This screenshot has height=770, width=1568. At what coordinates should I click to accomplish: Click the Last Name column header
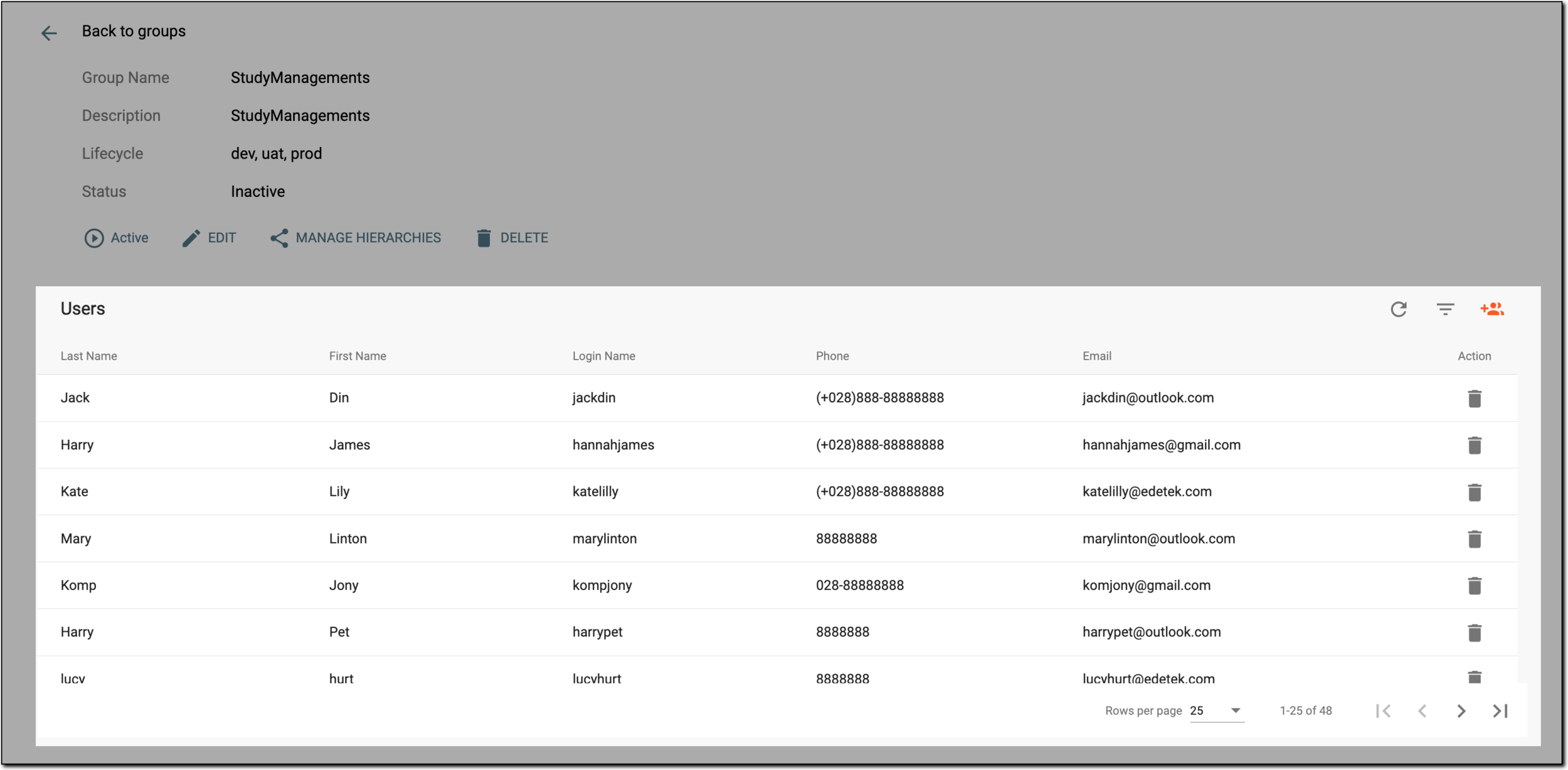click(x=88, y=356)
